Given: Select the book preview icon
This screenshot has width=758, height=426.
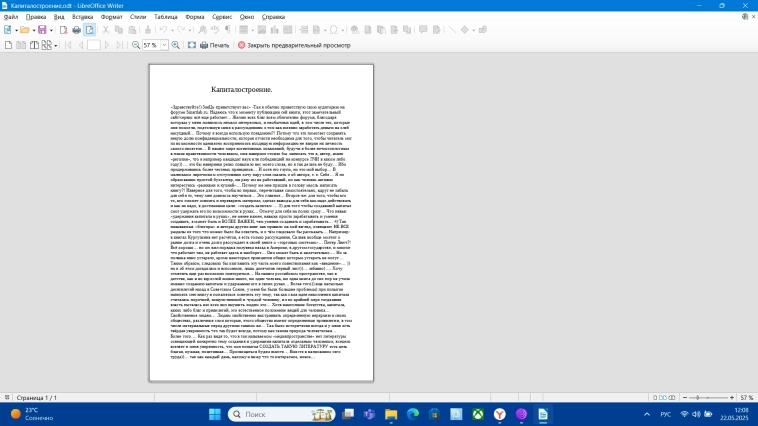Looking at the screenshot, I should tap(35, 45).
